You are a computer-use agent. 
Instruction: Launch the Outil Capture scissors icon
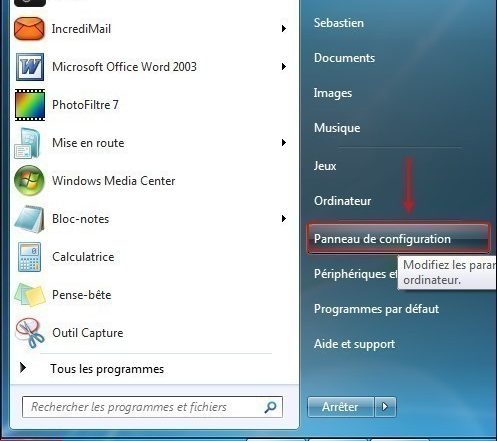tap(29, 333)
